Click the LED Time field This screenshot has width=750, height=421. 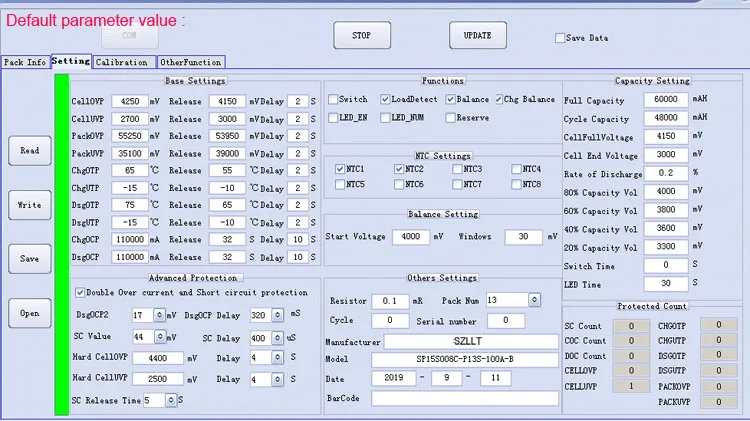tap(666, 284)
